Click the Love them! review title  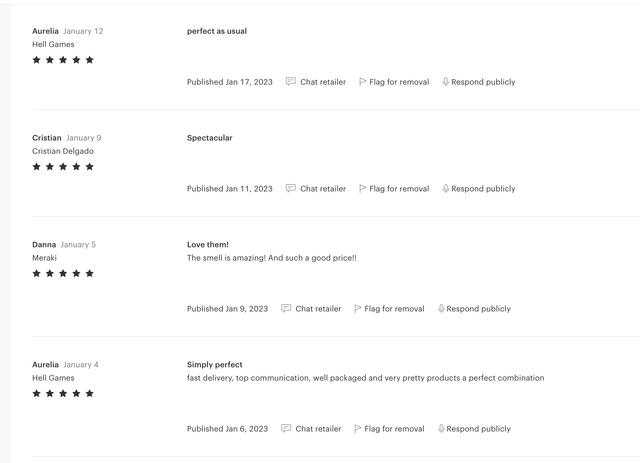(208, 245)
